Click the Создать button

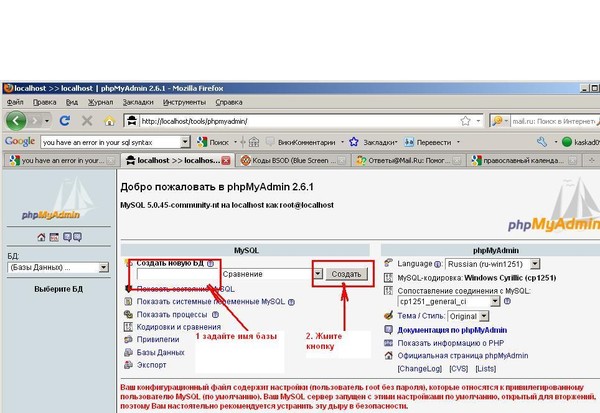point(346,274)
